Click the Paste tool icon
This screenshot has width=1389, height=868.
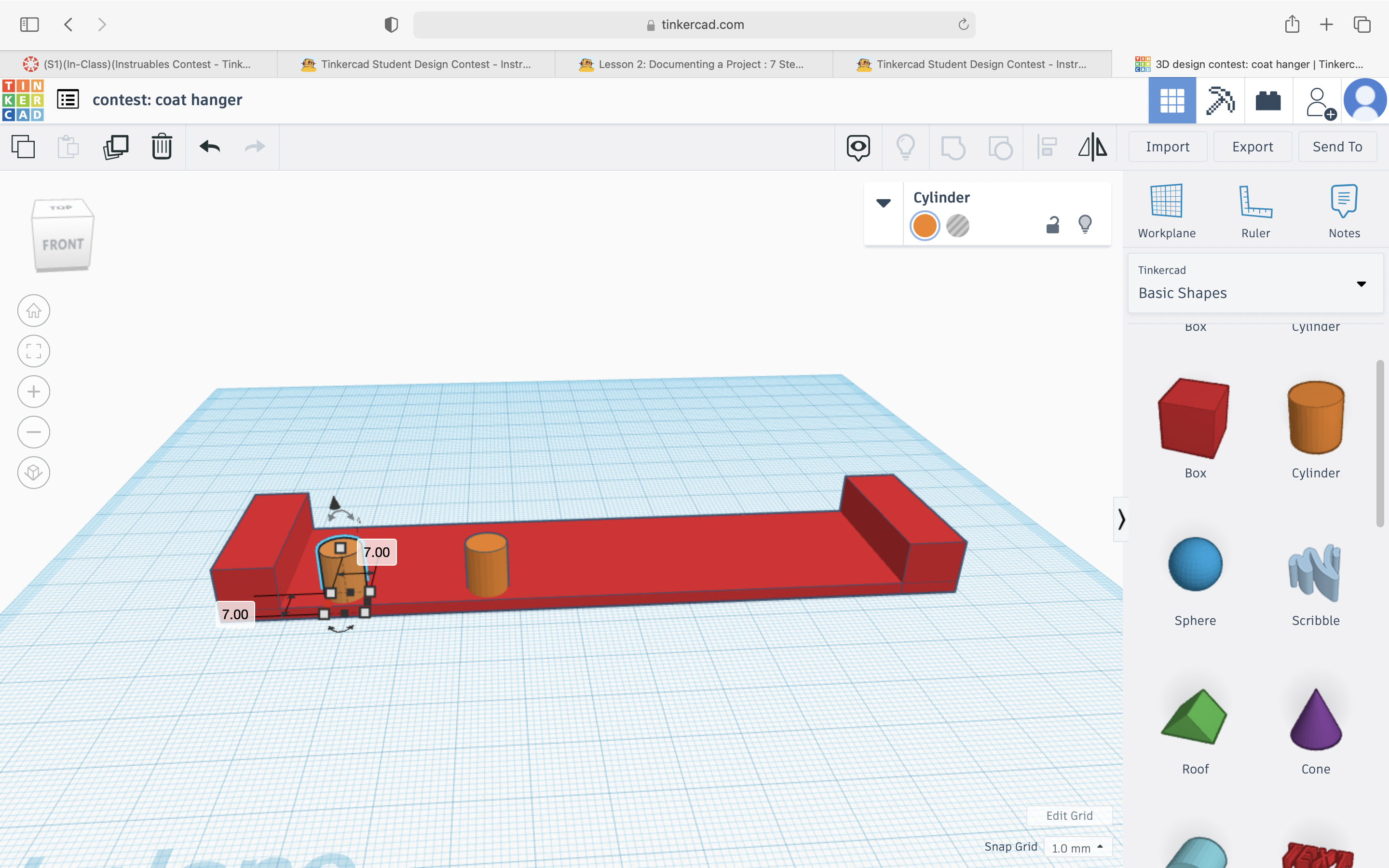click(x=68, y=147)
